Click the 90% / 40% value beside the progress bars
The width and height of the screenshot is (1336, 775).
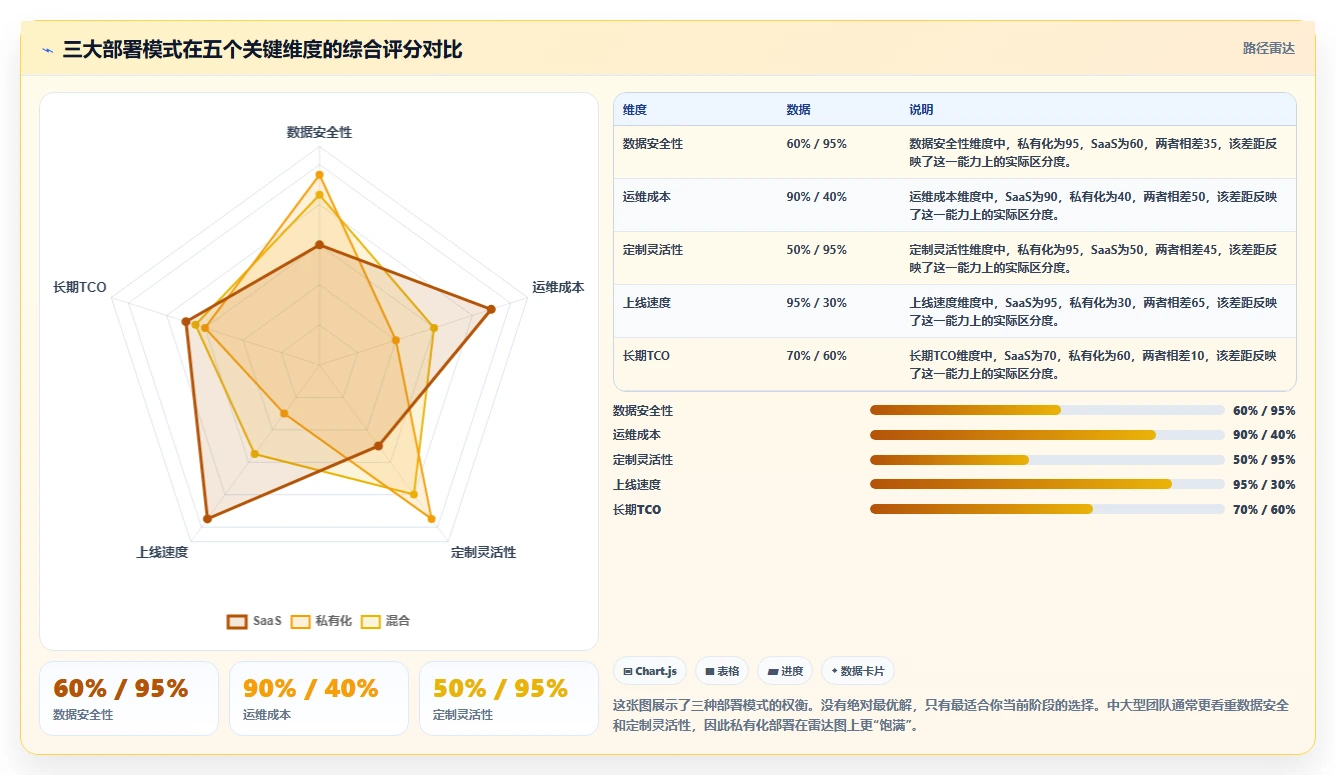(x=1264, y=435)
